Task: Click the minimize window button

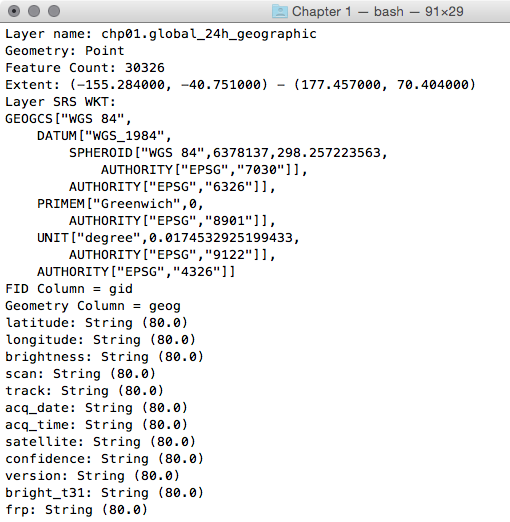Action: tap(34, 11)
